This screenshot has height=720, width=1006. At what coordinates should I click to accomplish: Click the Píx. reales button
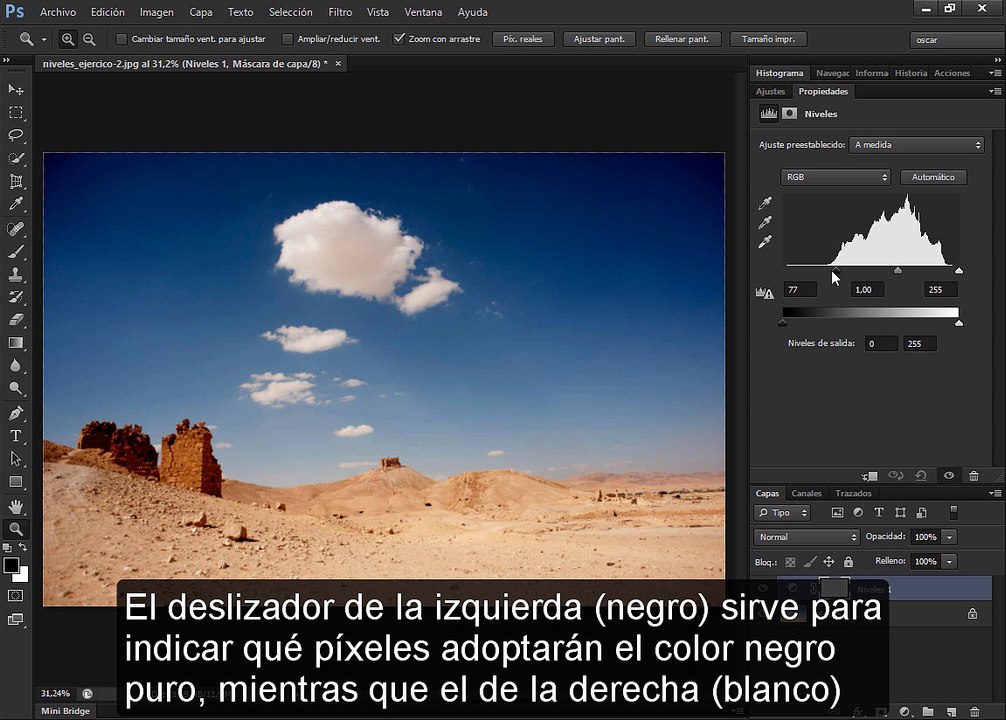523,39
